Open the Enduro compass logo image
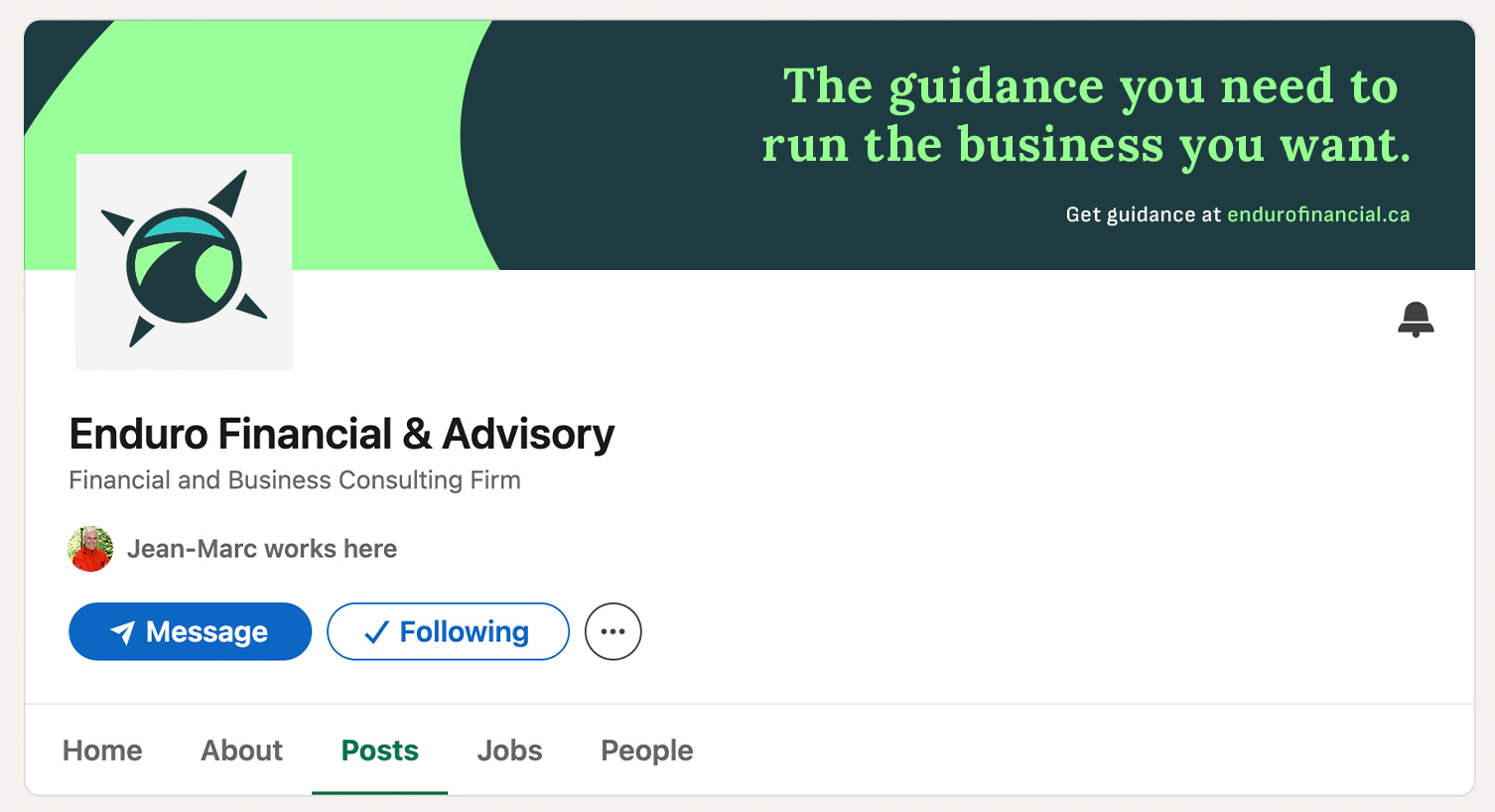Image resolution: width=1495 pixels, height=812 pixels. (x=185, y=262)
